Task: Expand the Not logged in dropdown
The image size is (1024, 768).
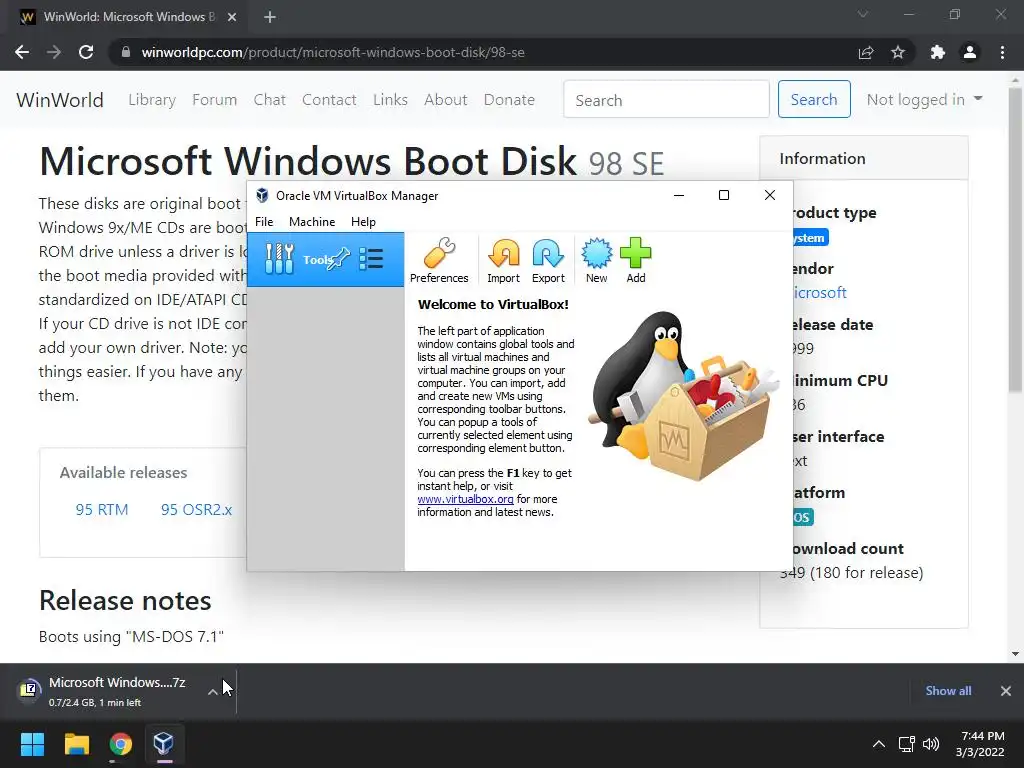Action: [x=924, y=99]
